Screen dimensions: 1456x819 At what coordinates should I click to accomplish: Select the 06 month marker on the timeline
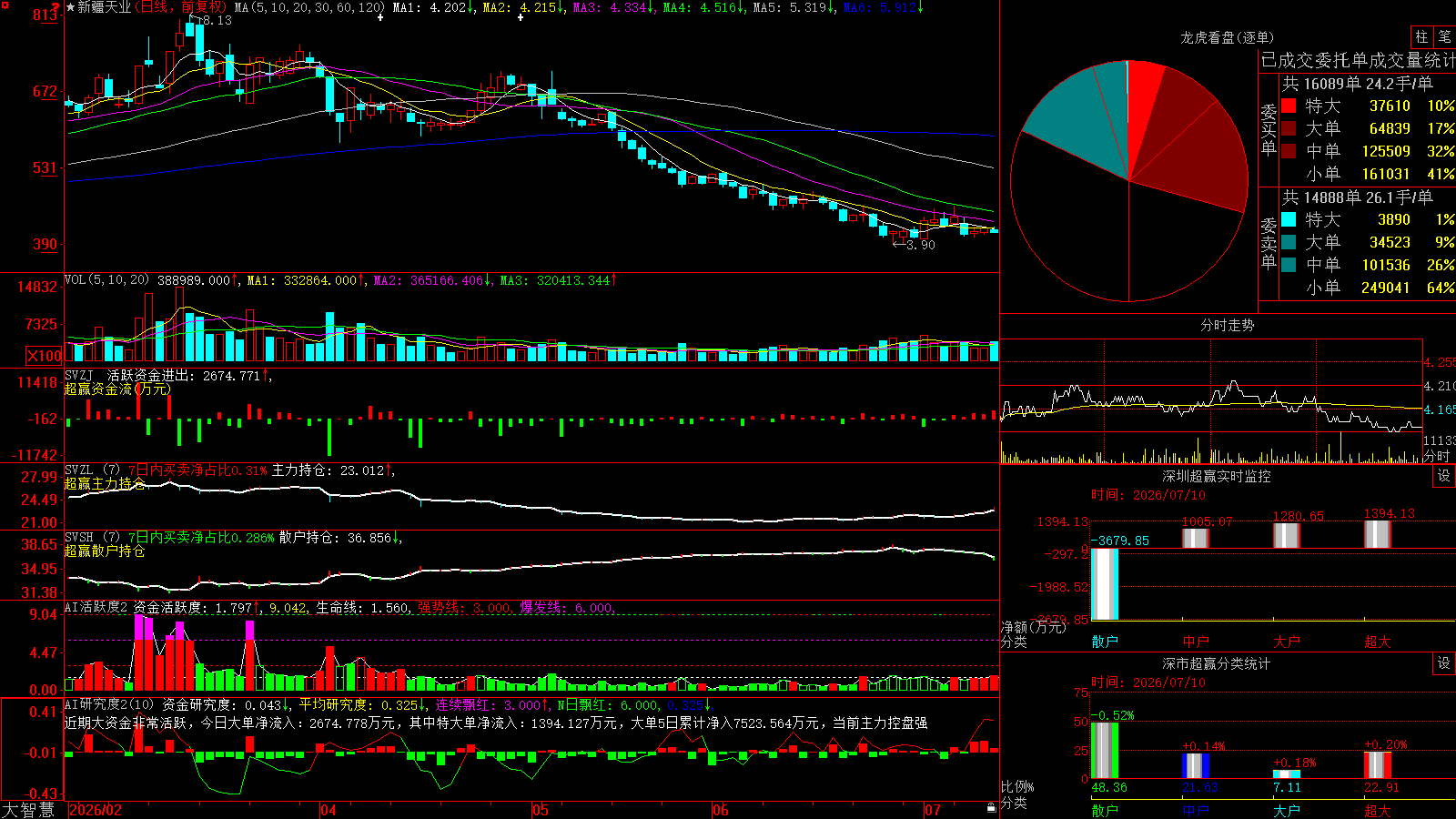tap(721, 810)
